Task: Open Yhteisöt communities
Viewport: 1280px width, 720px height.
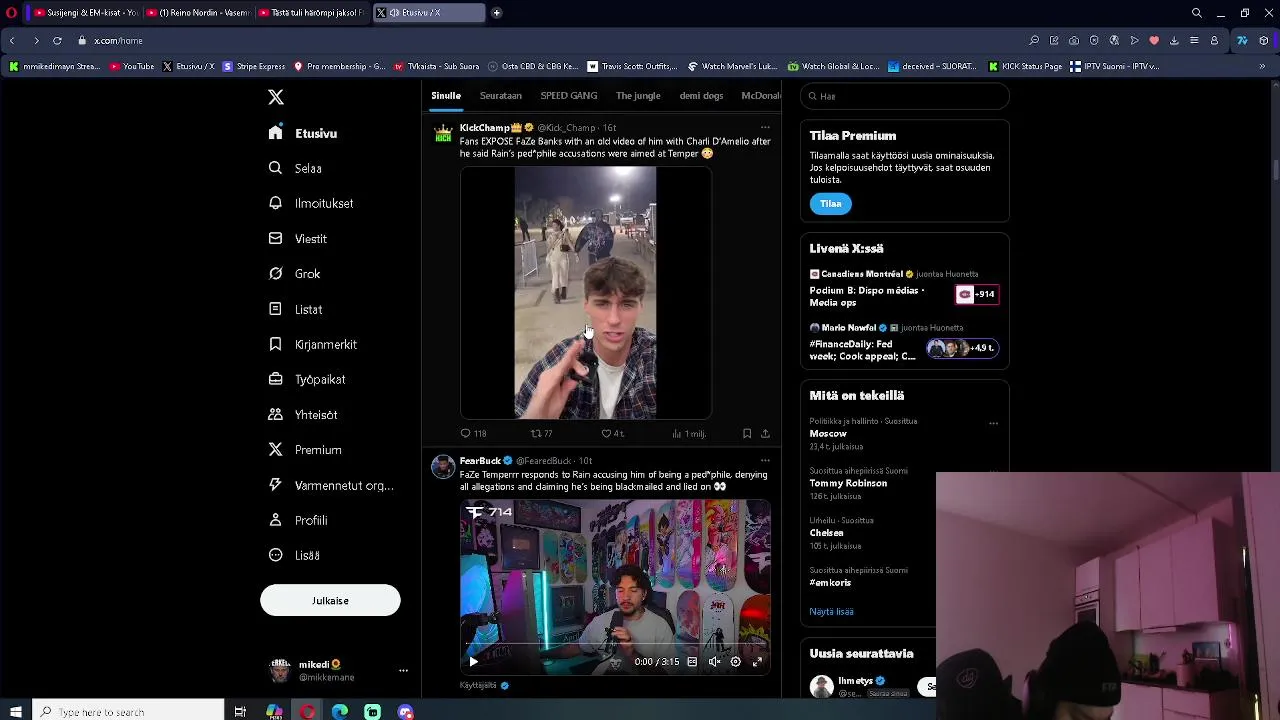Action: coord(303,414)
